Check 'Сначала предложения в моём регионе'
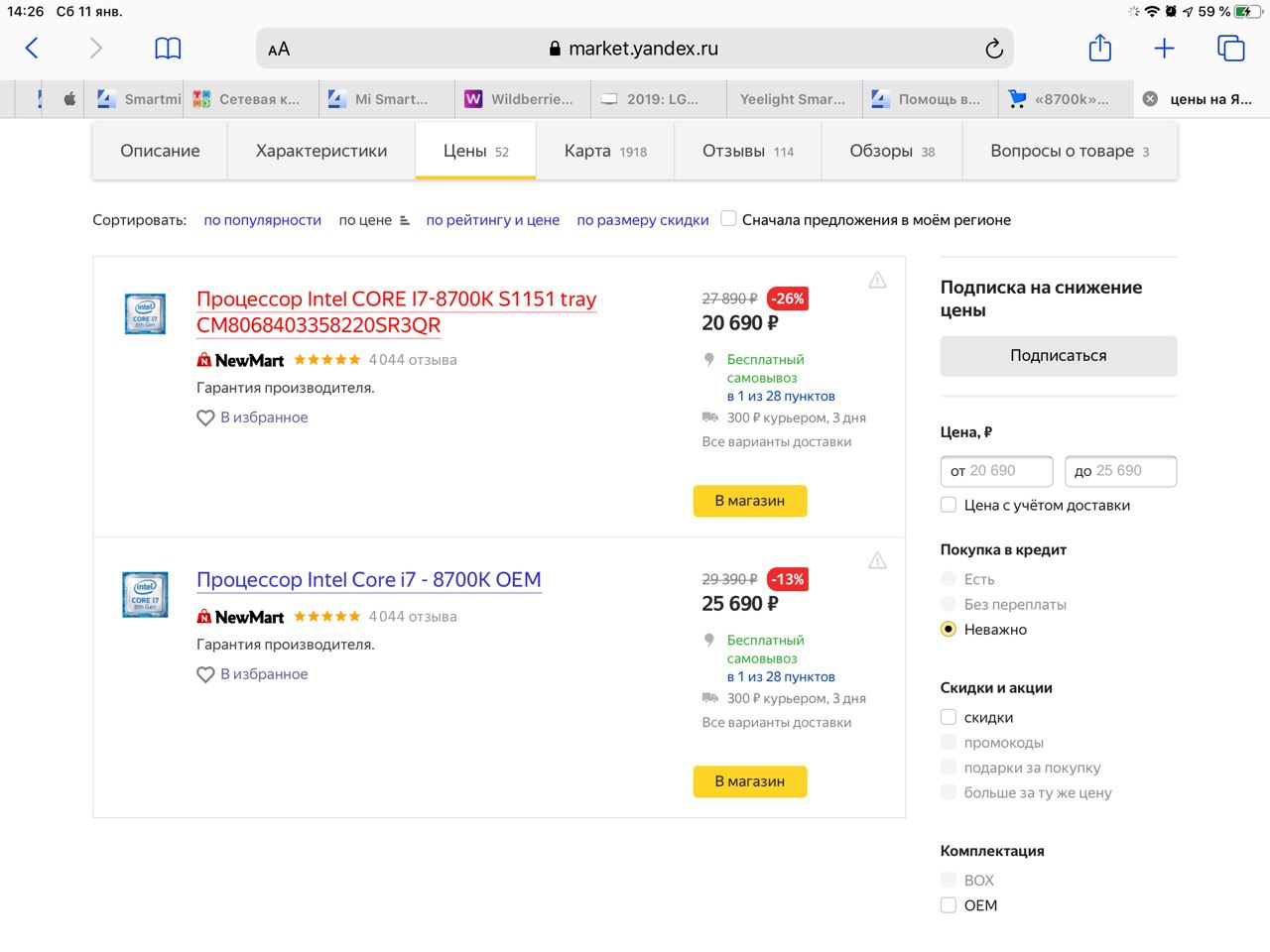Screen dimensions: 1270x952 click(x=728, y=219)
